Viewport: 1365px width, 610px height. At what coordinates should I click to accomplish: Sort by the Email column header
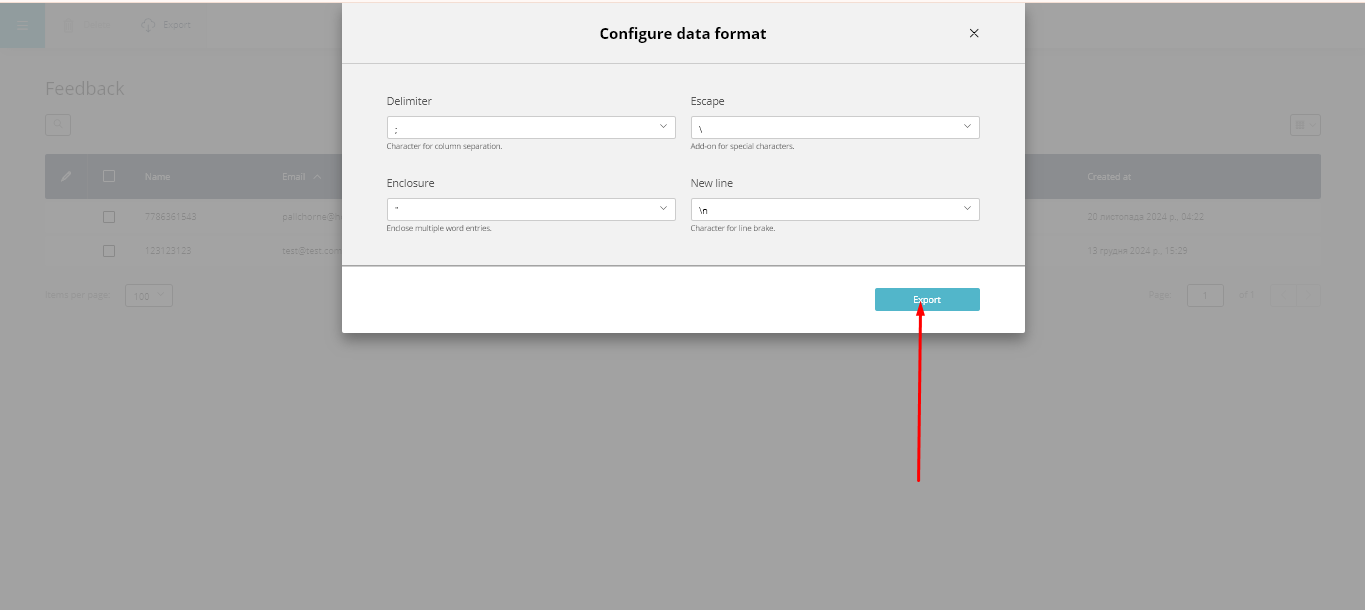pos(294,177)
